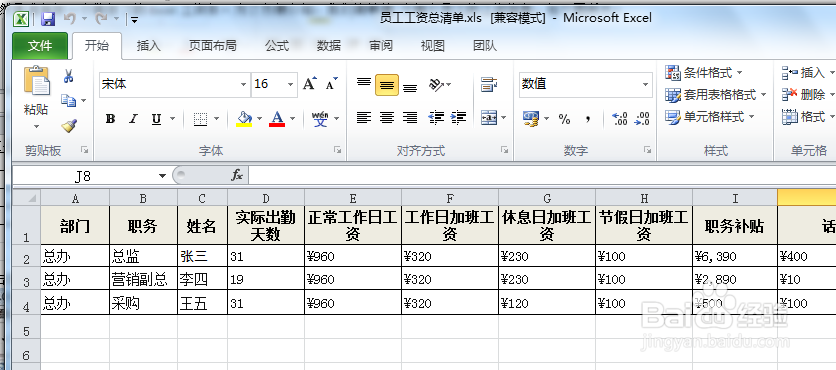Apply percent style
Image resolution: width=836 pixels, height=370 pixels.
pos(564,119)
